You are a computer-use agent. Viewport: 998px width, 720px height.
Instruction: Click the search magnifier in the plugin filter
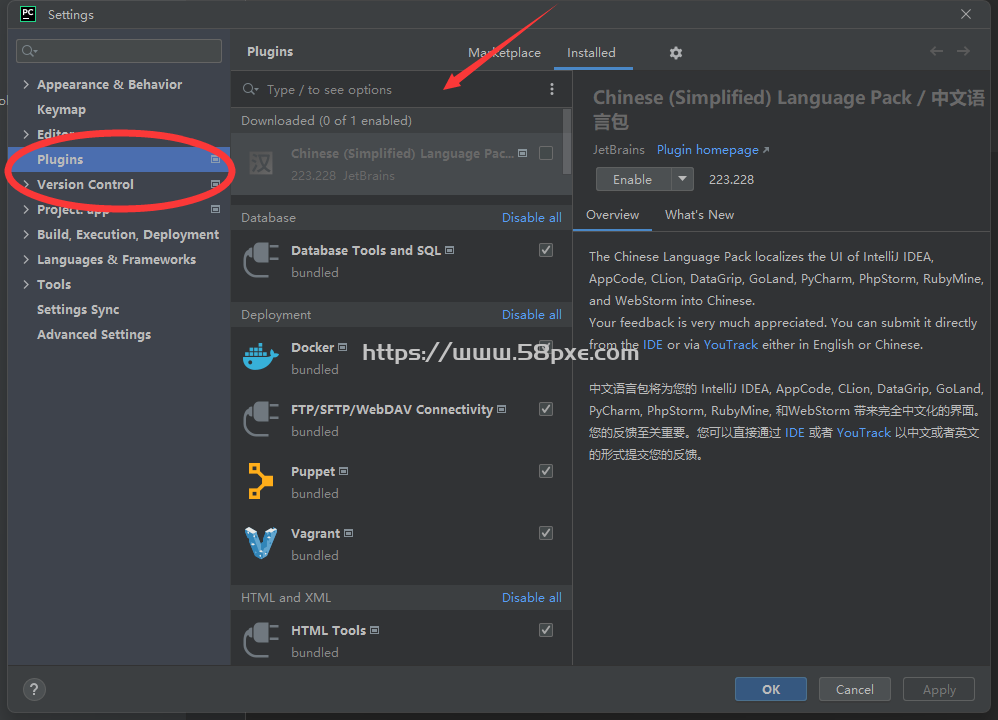[x=250, y=89]
